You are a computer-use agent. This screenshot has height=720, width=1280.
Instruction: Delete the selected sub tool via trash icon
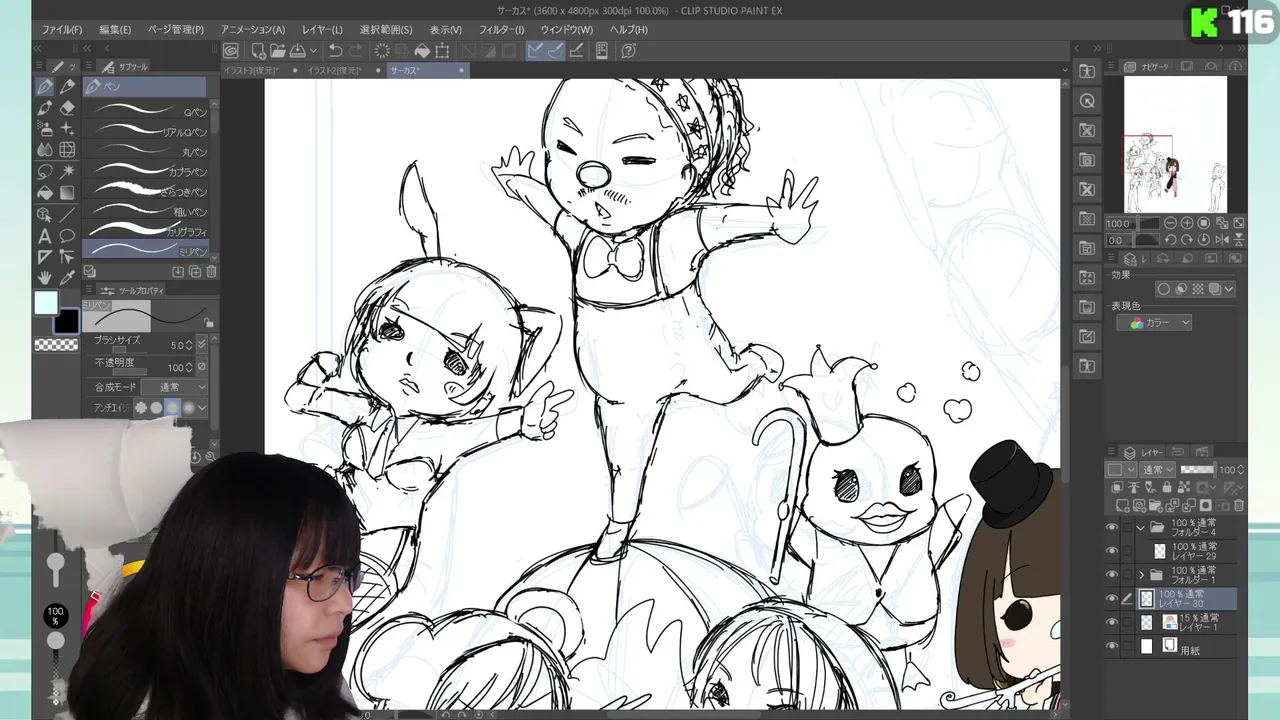211,272
